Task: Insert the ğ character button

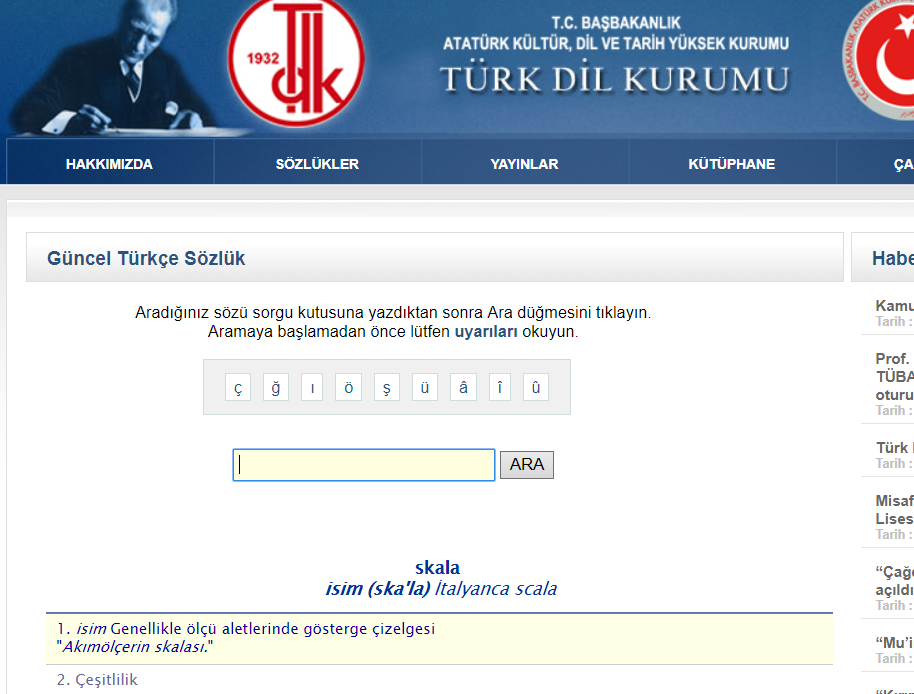Action: coord(276,387)
